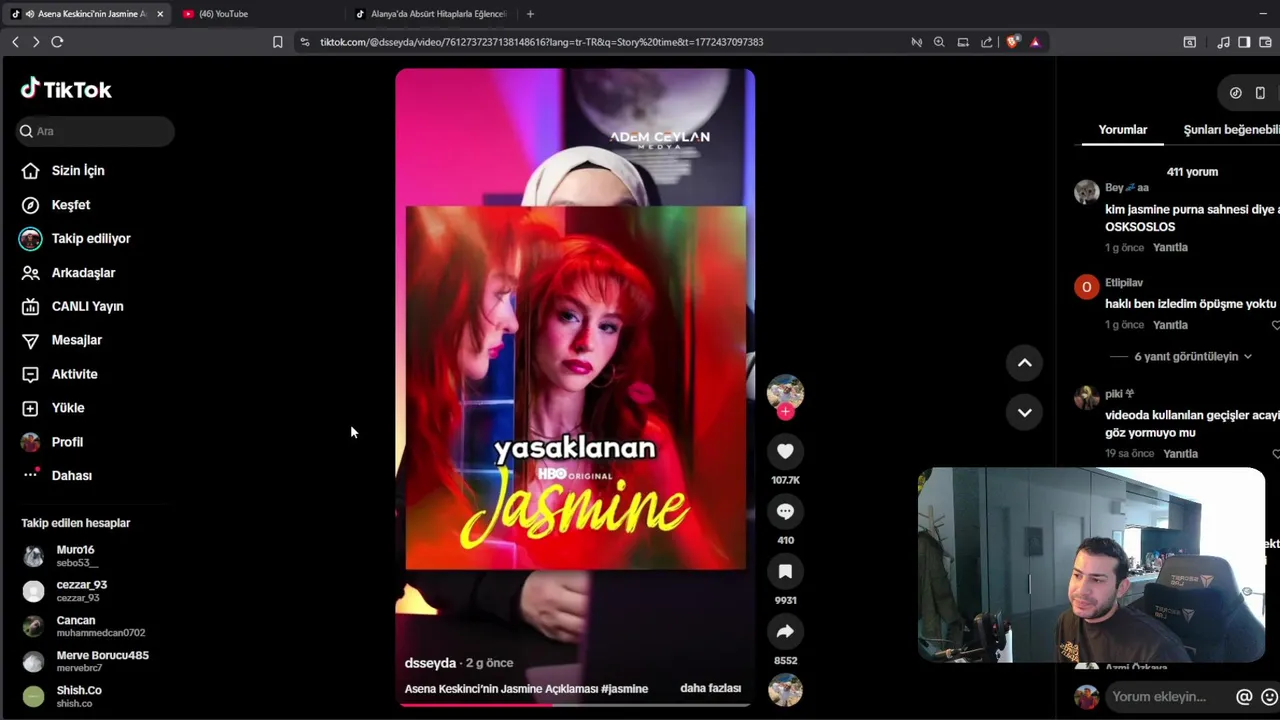The image size is (1280, 720).
Task: Open a new browser tab
Action: (530, 14)
